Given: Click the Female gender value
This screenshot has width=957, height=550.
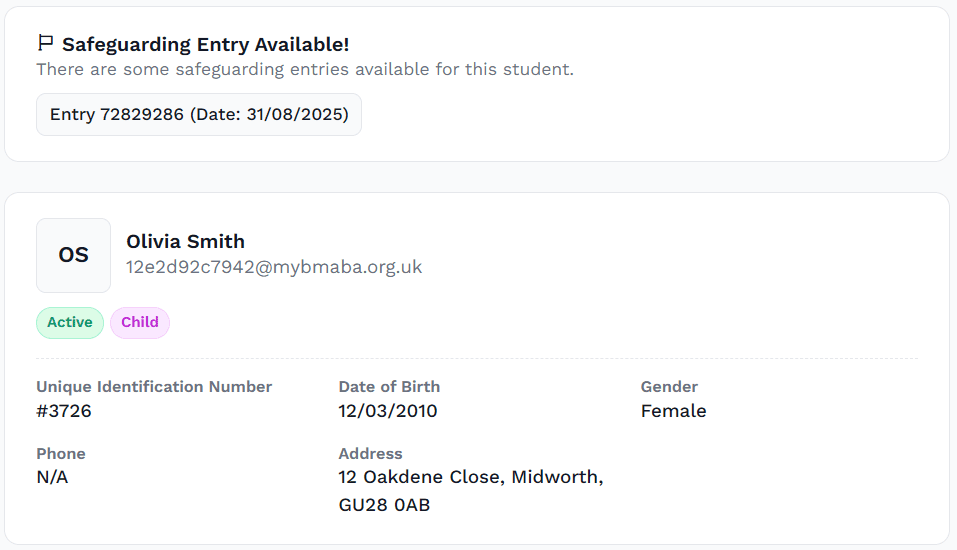Looking at the screenshot, I should 673,411.
